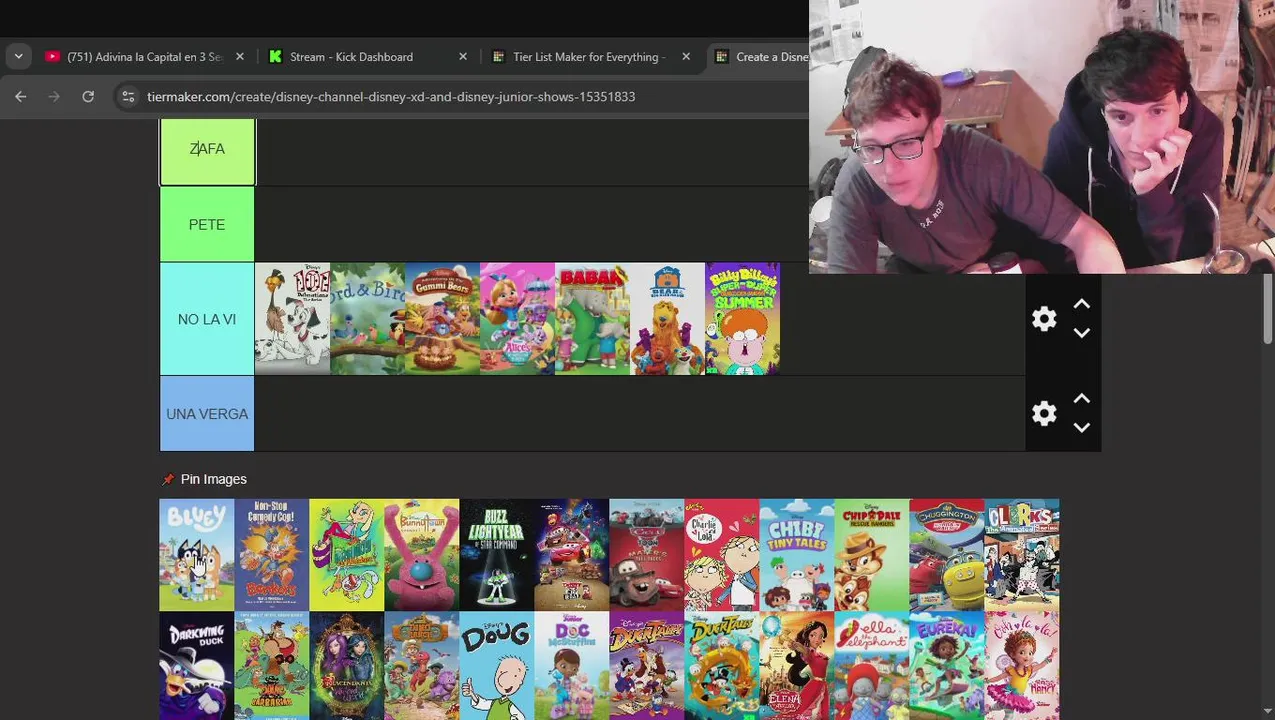Click the page vertical scrollbar
This screenshot has width=1275, height=720.
[x=1269, y=310]
